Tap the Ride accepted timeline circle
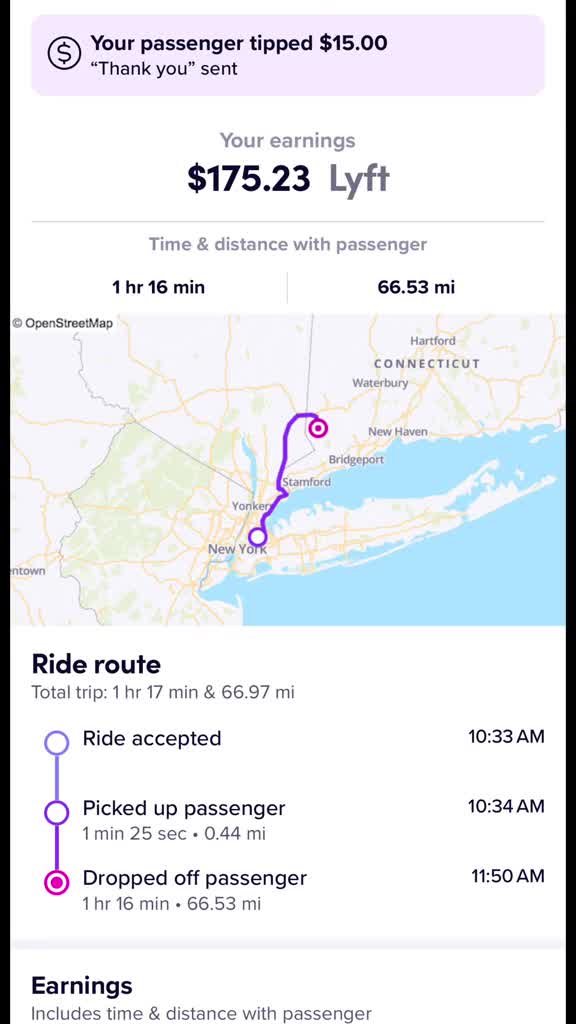The image size is (576, 1024). click(x=57, y=742)
